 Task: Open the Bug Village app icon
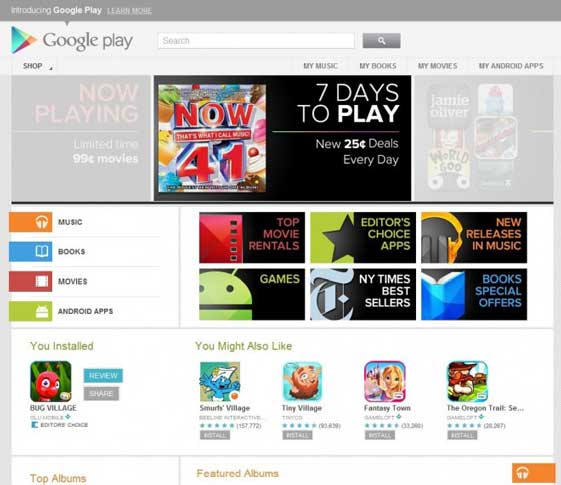coord(51,381)
